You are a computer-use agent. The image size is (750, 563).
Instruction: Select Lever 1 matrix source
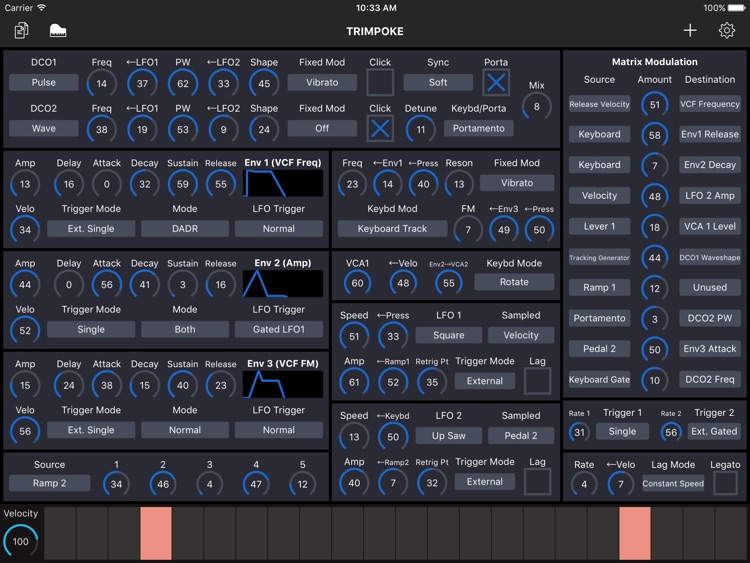tap(599, 226)
